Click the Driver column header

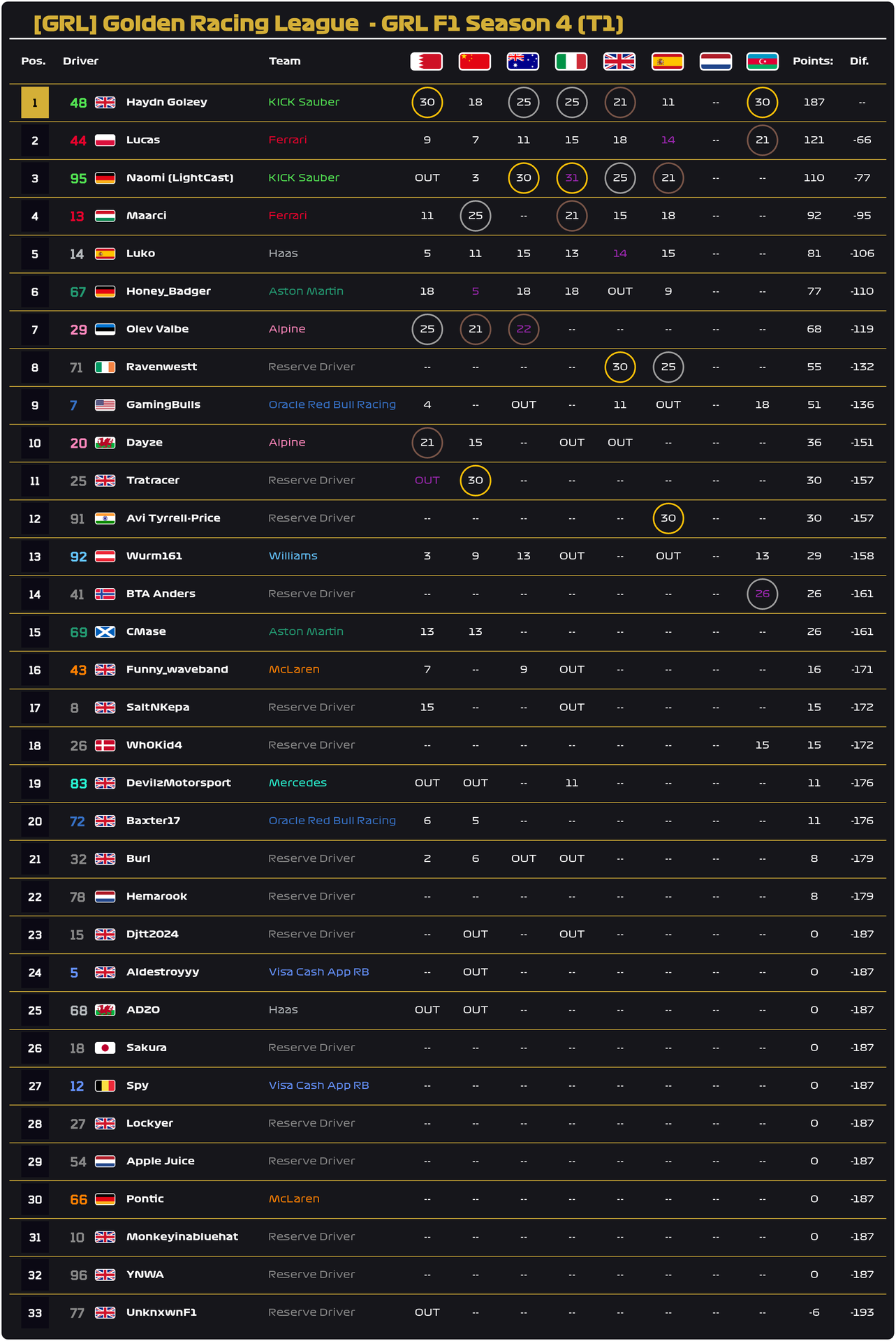click(81, 61)
